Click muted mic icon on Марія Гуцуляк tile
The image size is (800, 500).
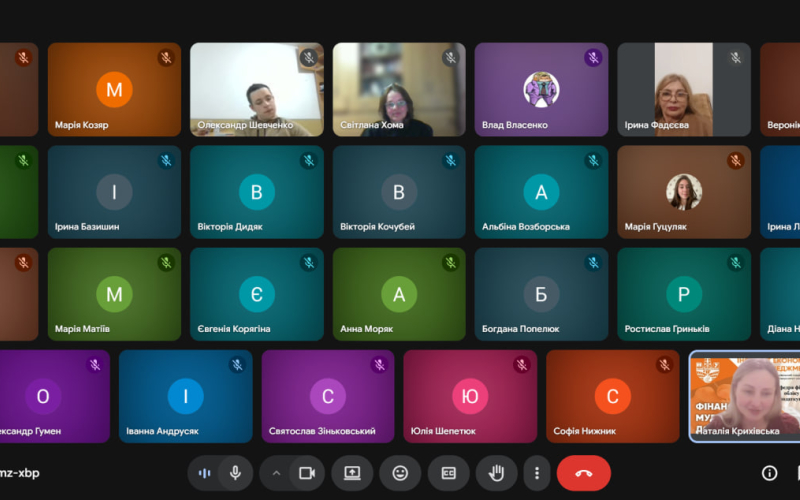735,161
